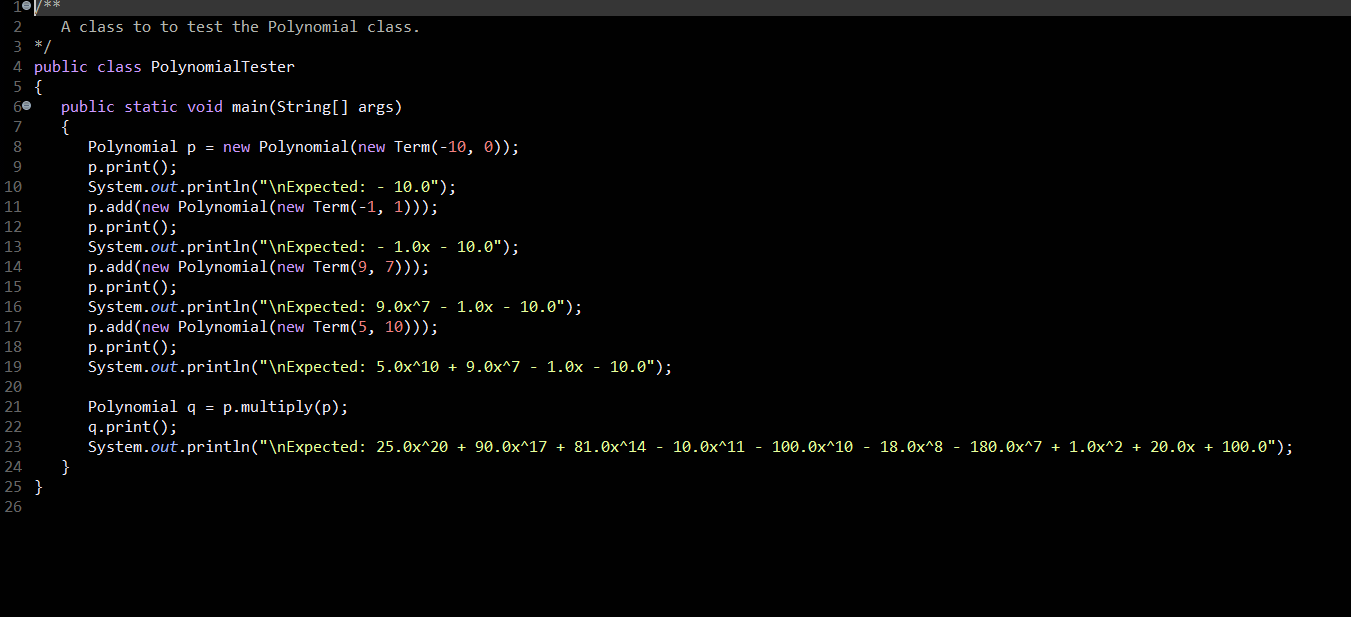Click the Term constructor on line 8
The image size is (1351, 617).
click(x=412, y=146)
